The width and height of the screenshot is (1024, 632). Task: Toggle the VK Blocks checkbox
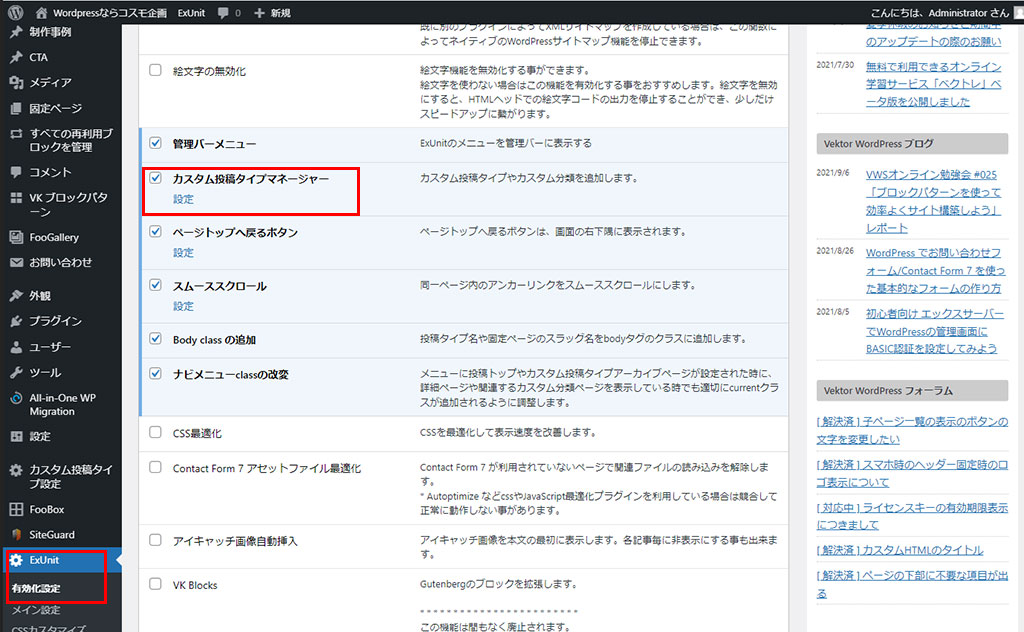point(155,584)
